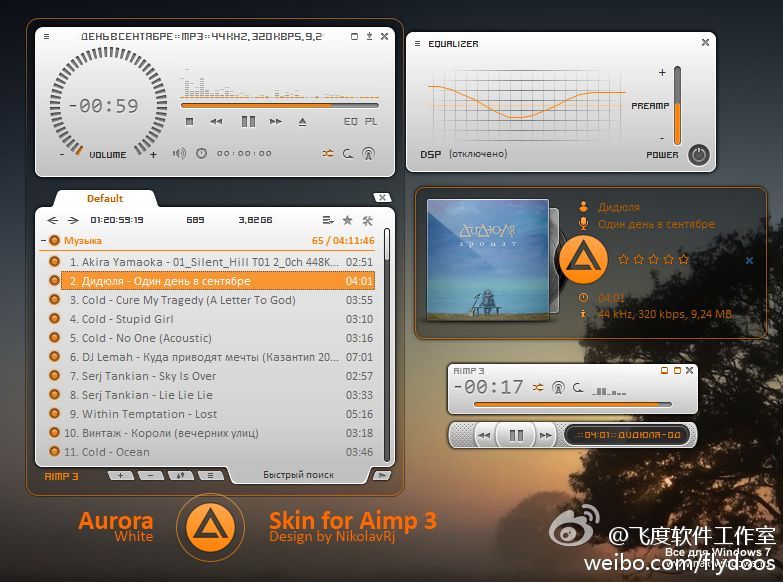Next track on tray control bar
783x582 pixels.
pos(546,435)
